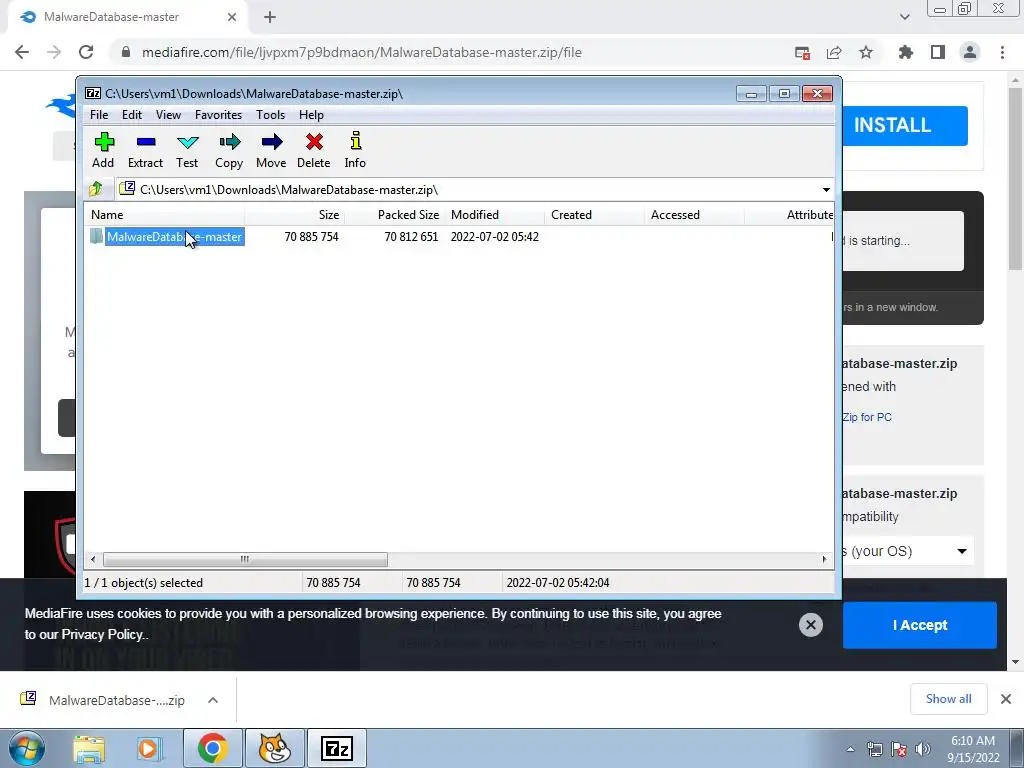Close the MalwareDatabase-master tab
Viewport: 1024px width, 768px height.
coord(232,17)
